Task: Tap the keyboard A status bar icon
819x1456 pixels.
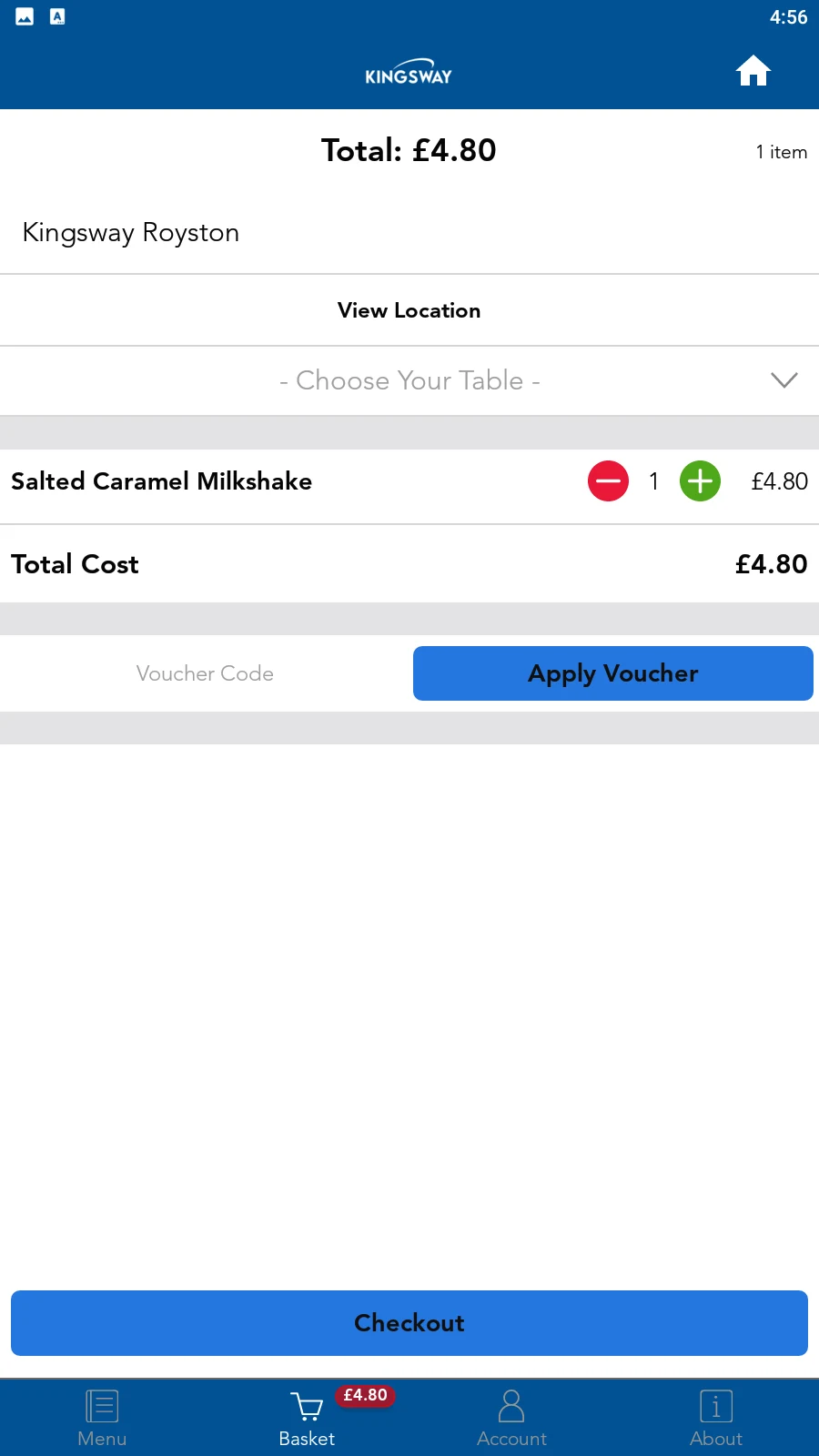Action: click(x=57, y=16)
